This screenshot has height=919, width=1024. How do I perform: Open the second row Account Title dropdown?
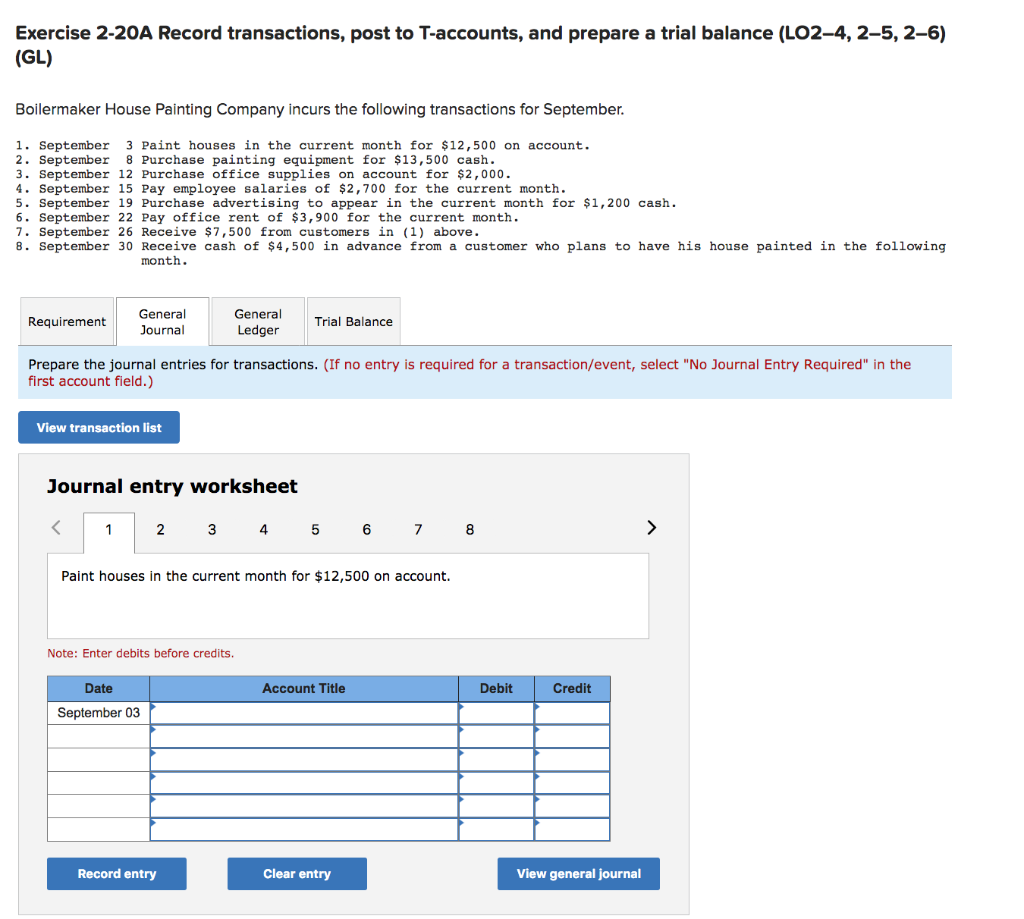point(304,736)
